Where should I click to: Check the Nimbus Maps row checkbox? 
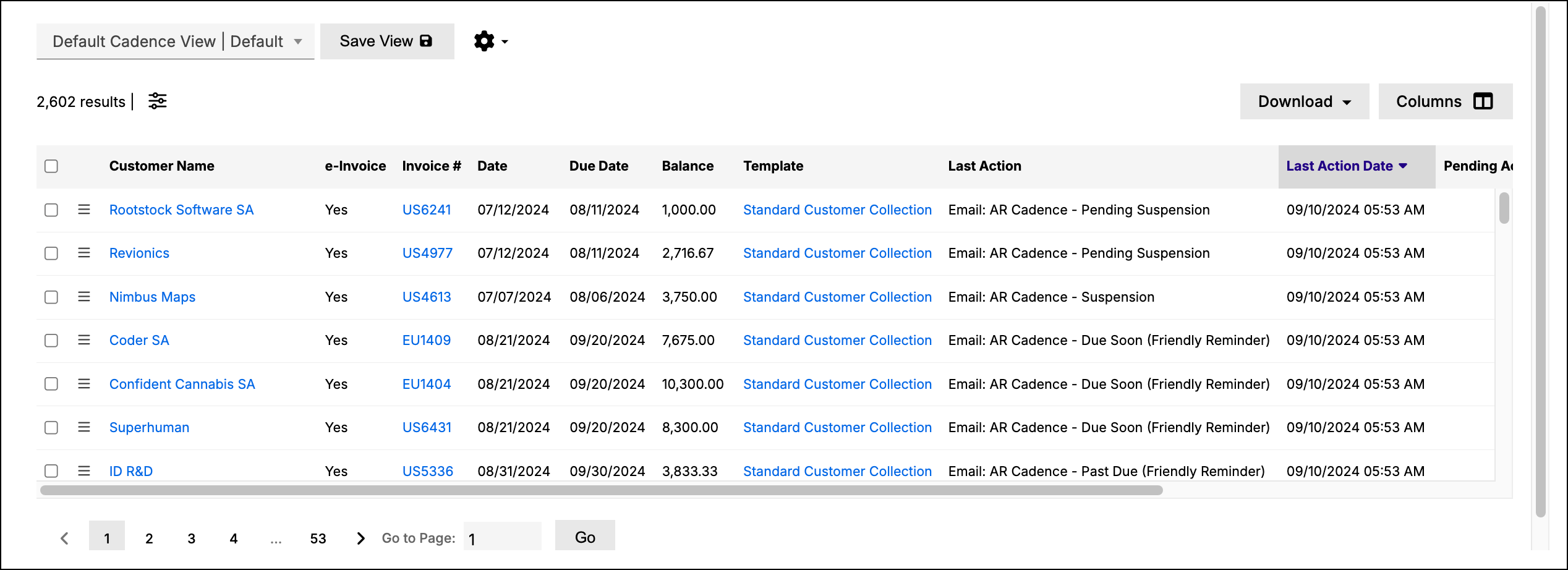pos(51,297)
